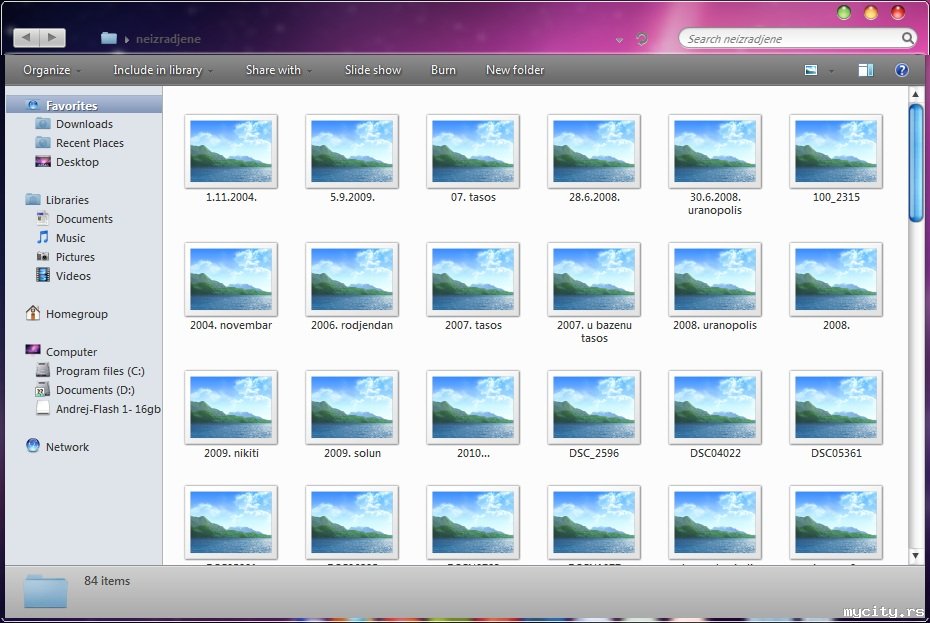Open the Organize menu

[52, 70]
